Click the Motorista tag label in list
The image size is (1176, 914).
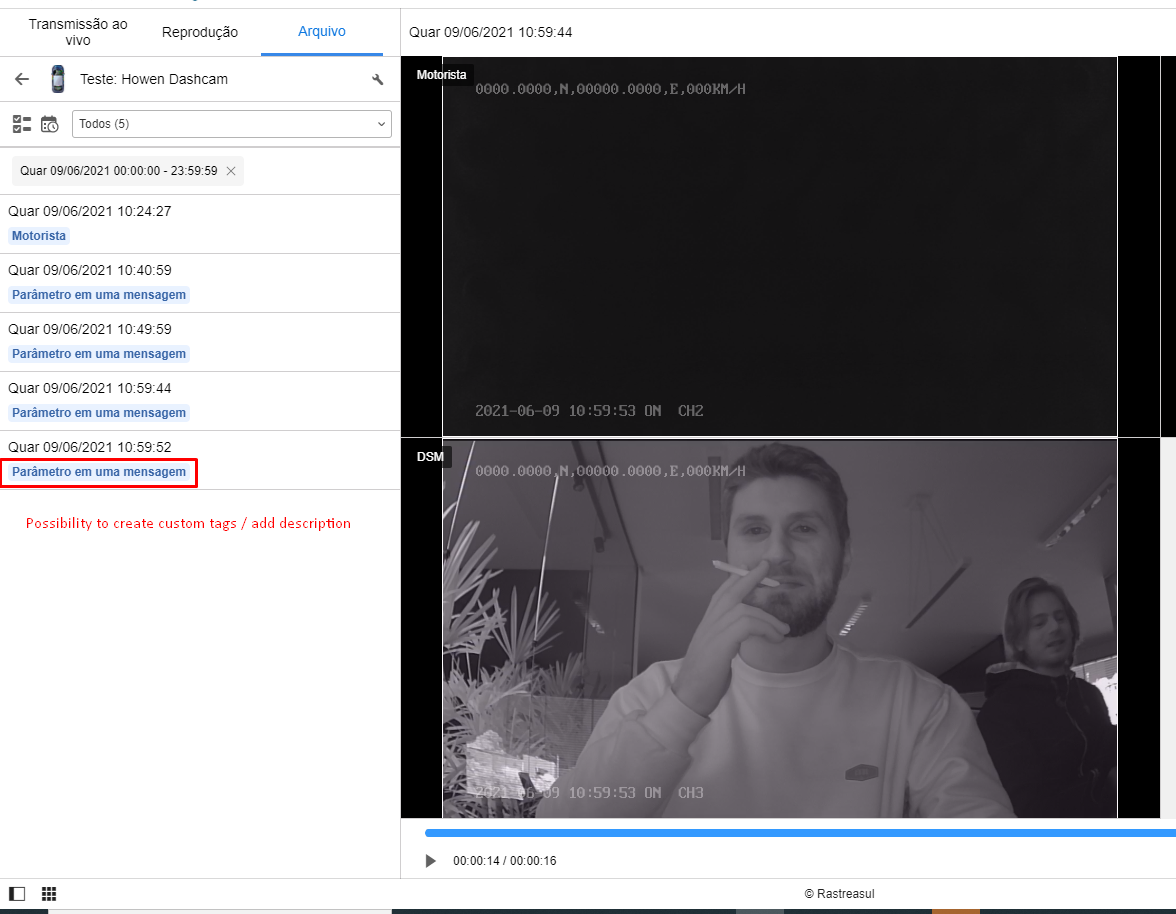click(x=39, y=236)
